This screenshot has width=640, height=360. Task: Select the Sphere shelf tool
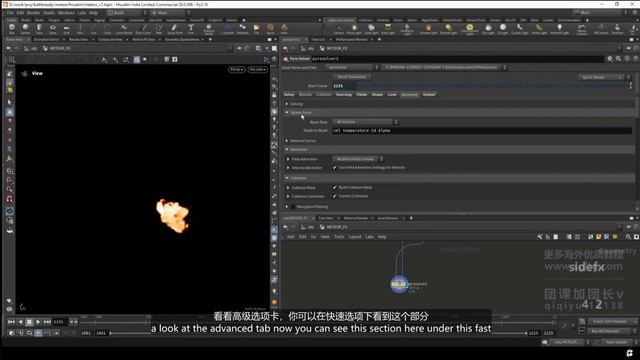pos(25,29)
